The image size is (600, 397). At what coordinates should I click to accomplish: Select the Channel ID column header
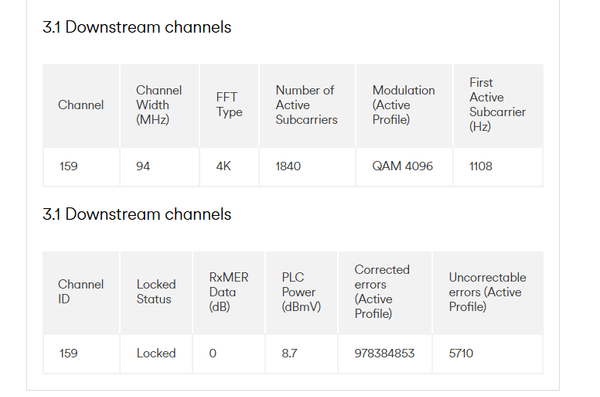(81, 292)
